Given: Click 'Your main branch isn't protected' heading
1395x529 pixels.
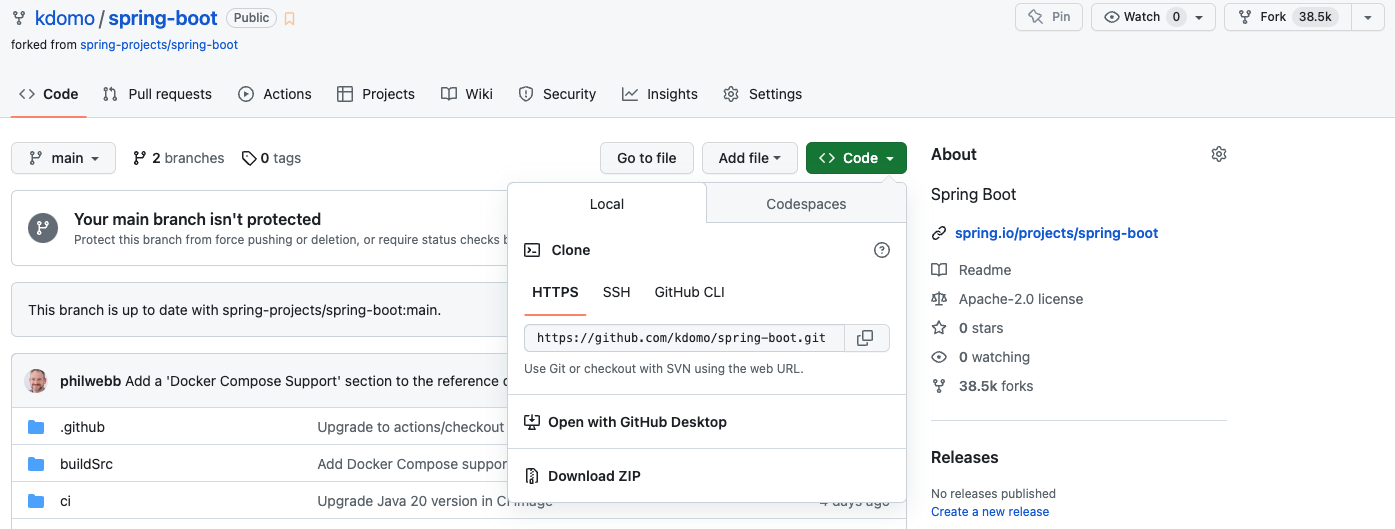Looking at the screenshot, I should click(197, 219).
